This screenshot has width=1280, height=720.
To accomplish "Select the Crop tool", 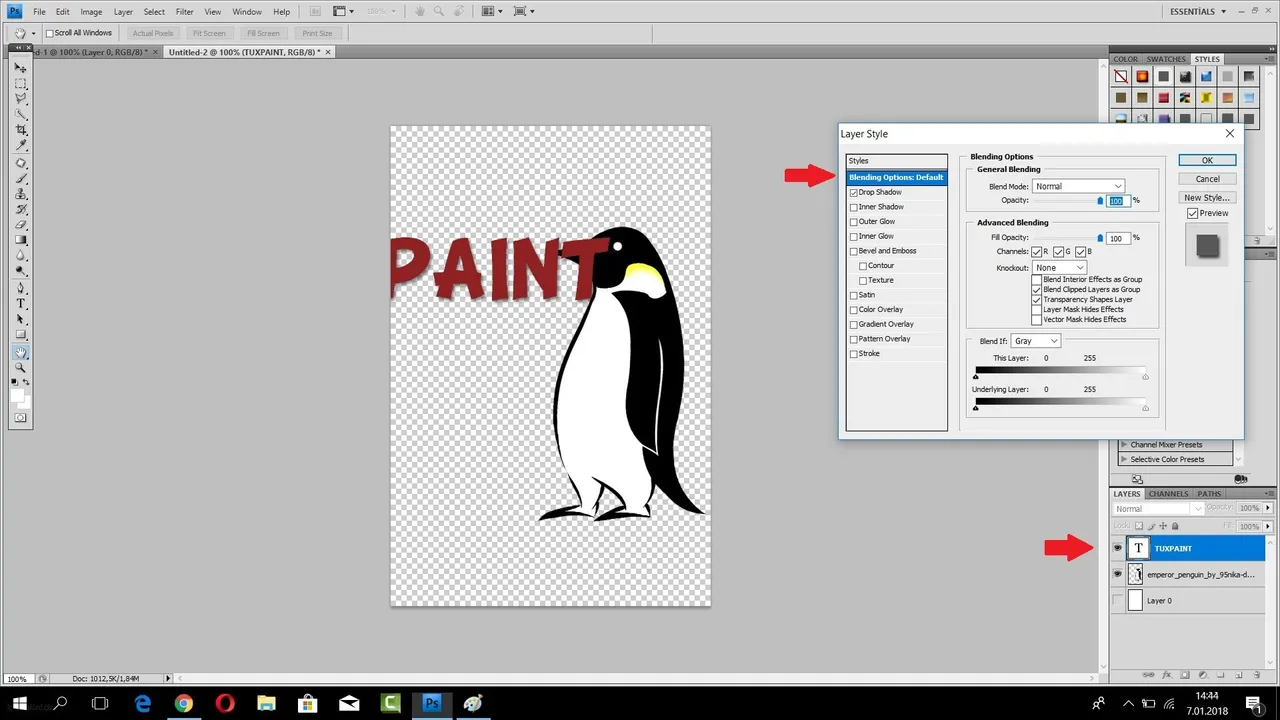I will (x=21, y=131).
